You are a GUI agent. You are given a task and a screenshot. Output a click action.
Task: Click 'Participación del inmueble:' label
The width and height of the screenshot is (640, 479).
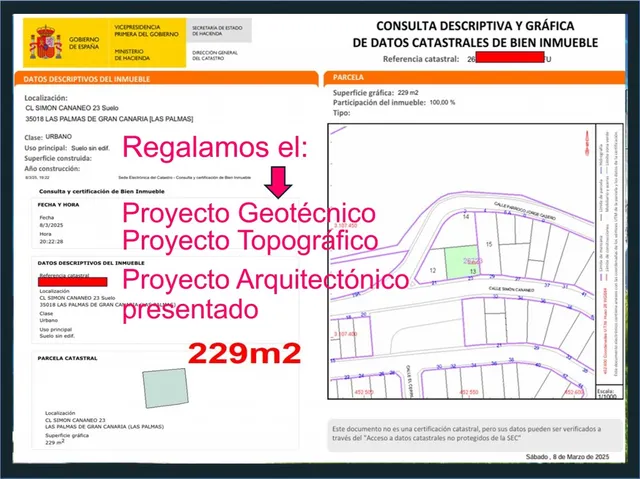pos(379,103)
